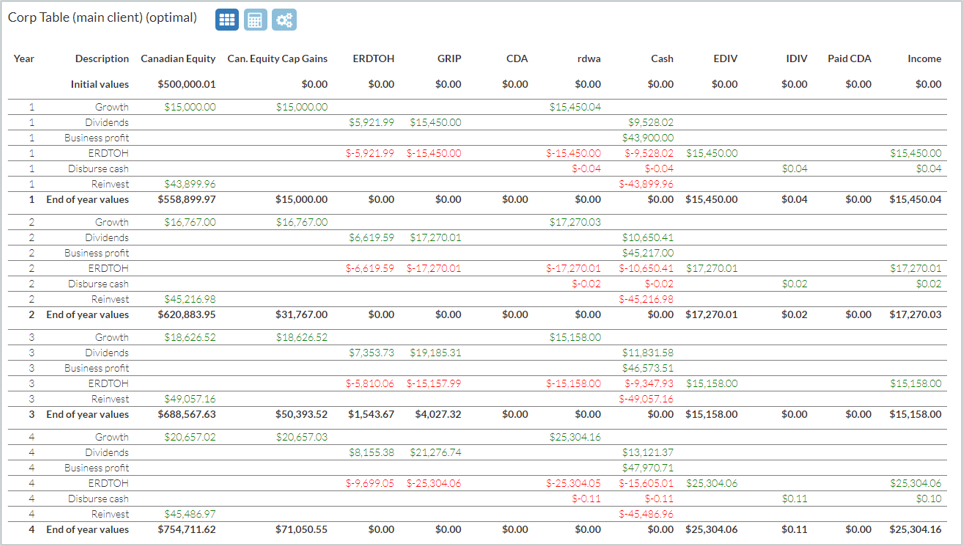Click initial Canadian Equity $500,000.01
963x546 pixels.
click(x=187, y=85)
